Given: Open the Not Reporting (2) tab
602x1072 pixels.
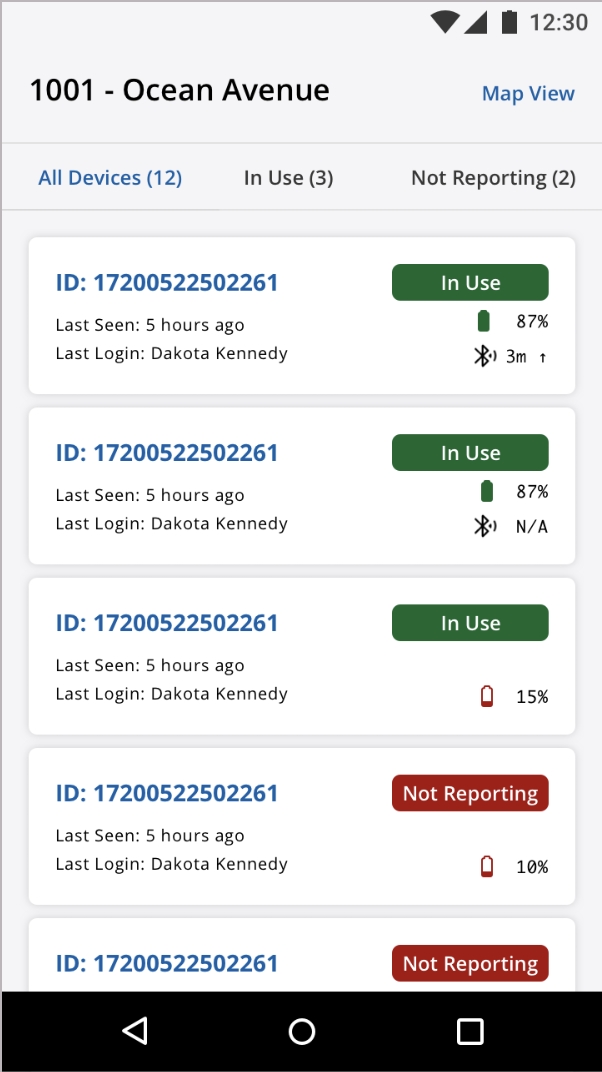Looking at the screenshot, I should coord(493,178).
